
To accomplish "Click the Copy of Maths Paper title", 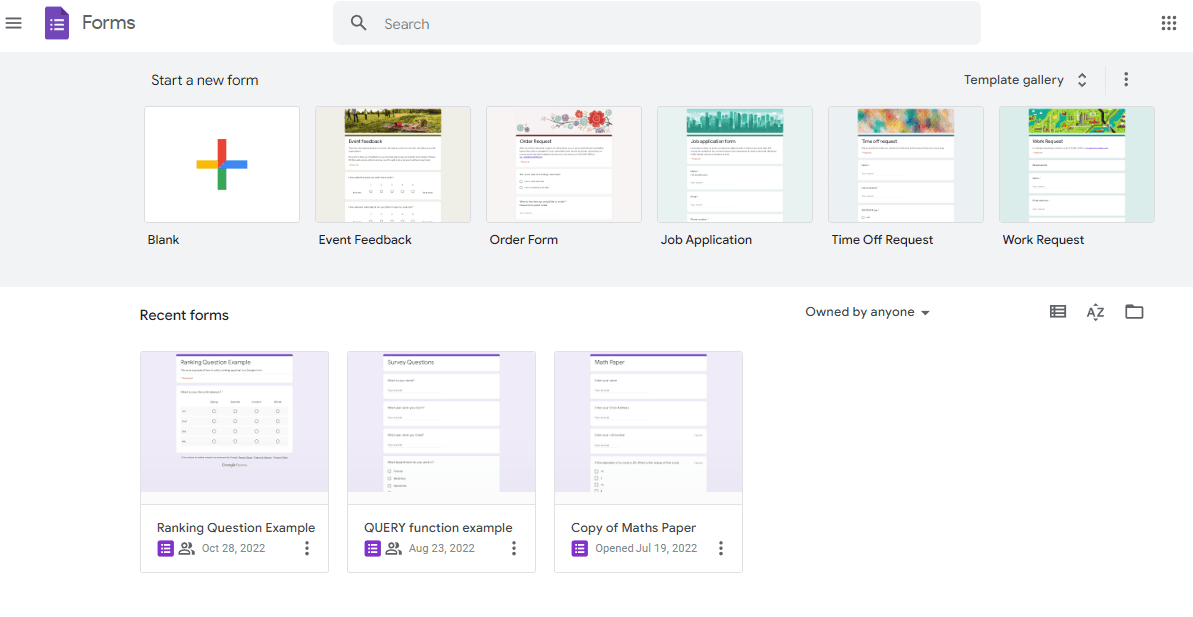I will pos(634,527).
